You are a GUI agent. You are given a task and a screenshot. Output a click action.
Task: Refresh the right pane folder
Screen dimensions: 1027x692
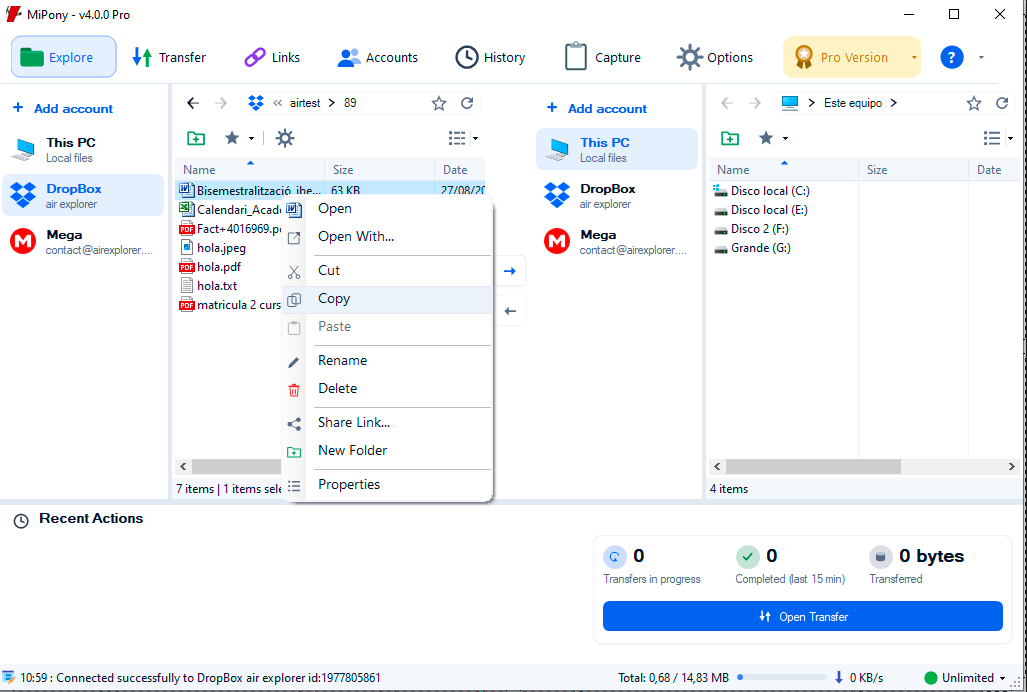click(1001, 103)
